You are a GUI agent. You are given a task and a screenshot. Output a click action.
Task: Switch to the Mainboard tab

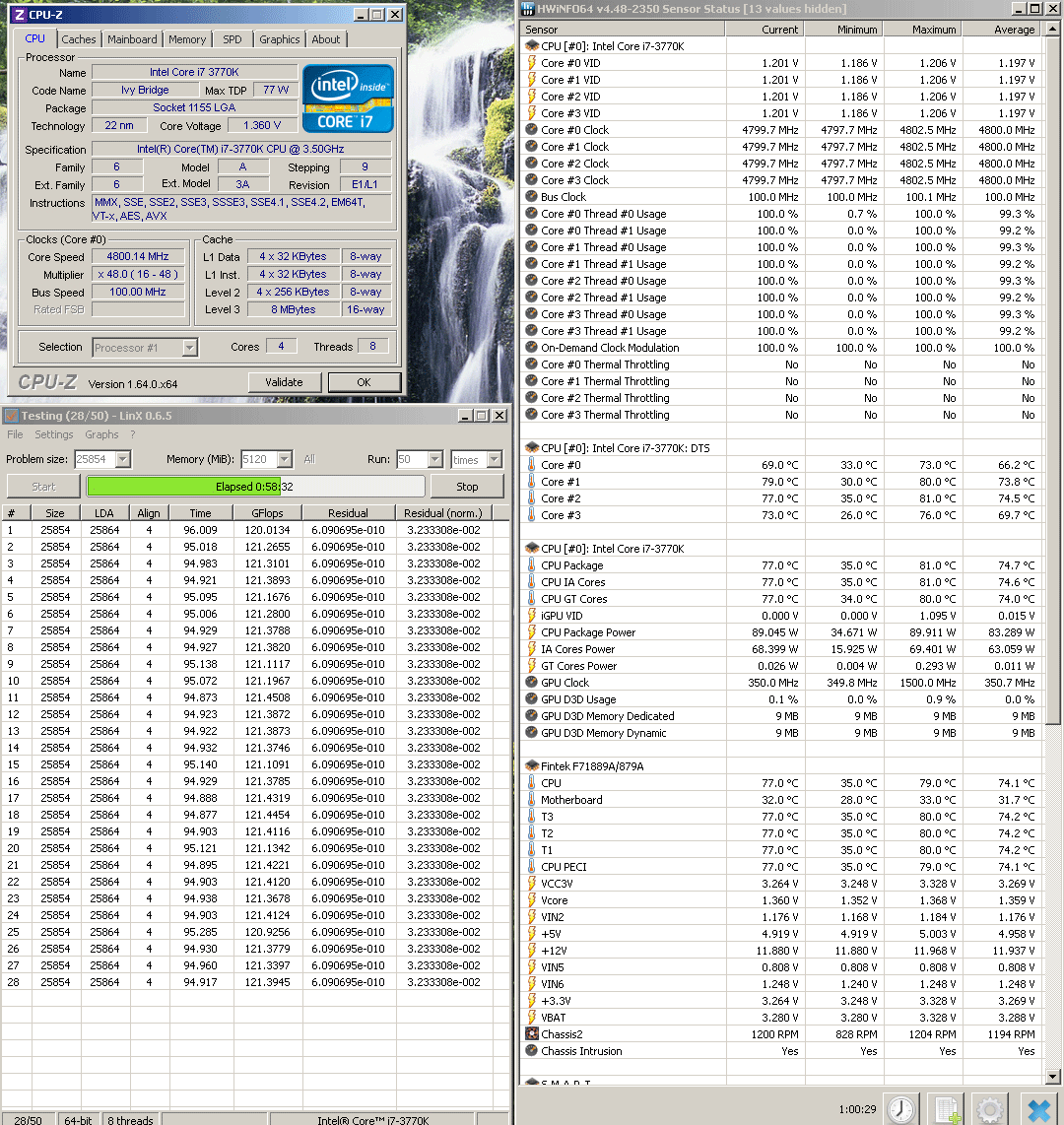pyautogui.click(x=132, y=39)
